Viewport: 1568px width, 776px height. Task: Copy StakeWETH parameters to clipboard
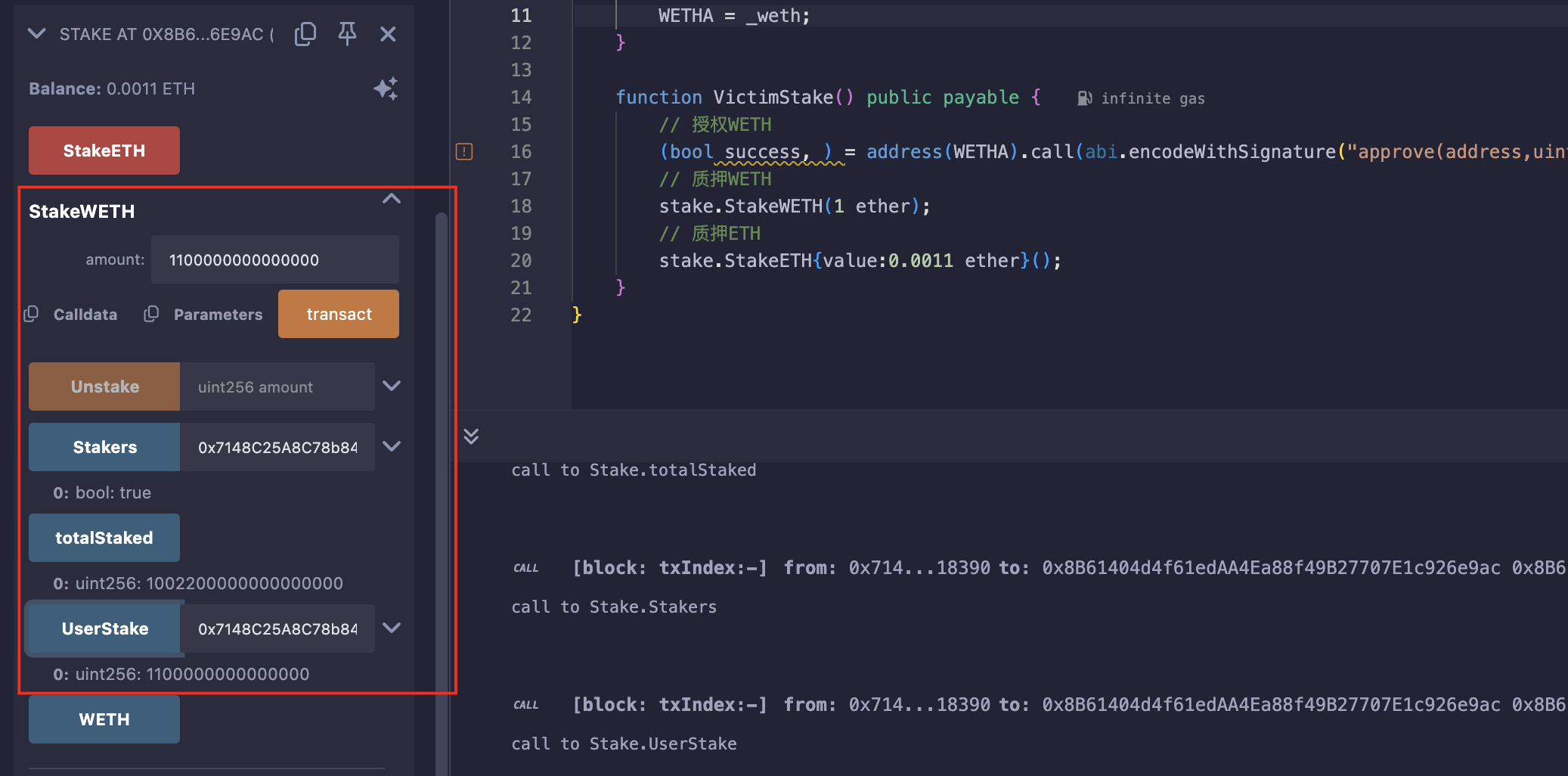(151, 314)
